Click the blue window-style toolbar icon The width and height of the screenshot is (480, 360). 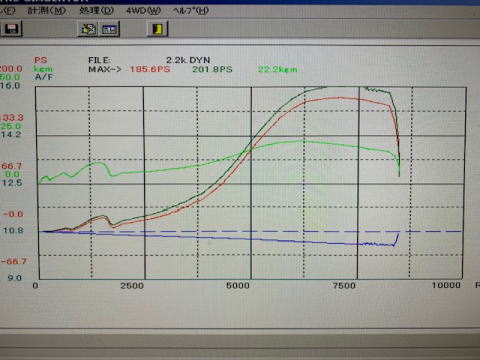point(109,29)
